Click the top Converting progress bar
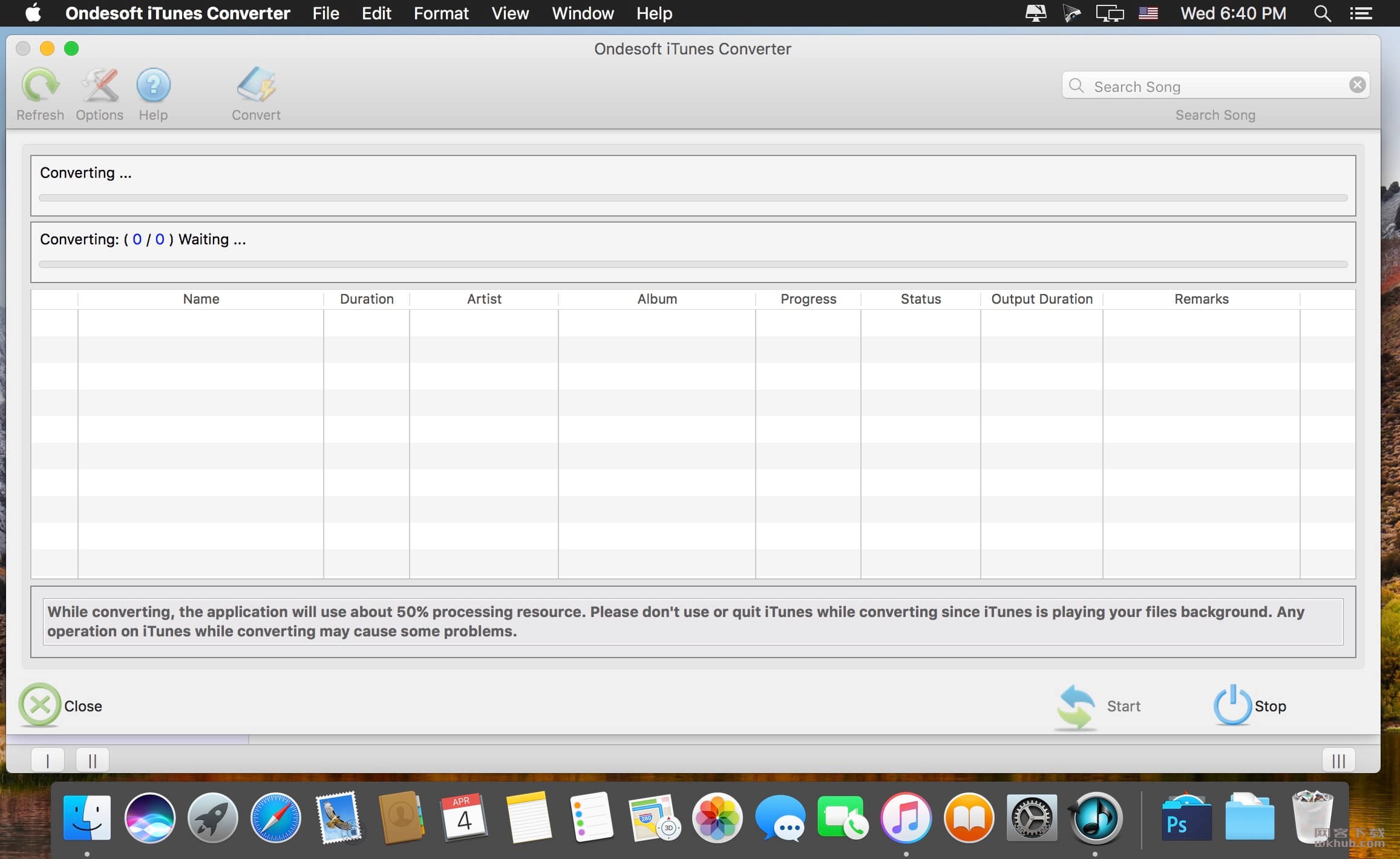This screenshot has height=859, width=1400. [693, 198]
